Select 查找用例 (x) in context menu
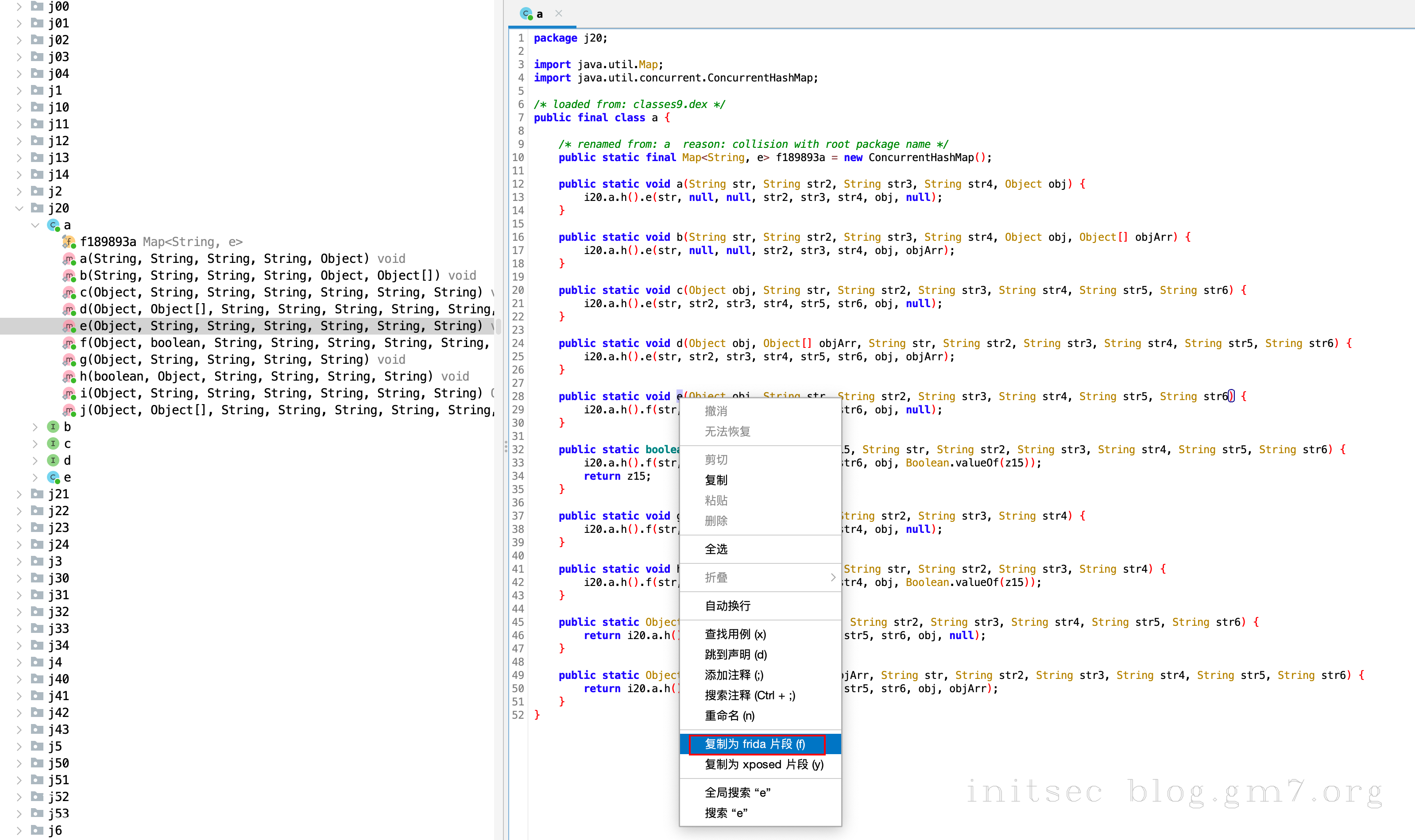1415x840 pixels. [x=735, y=635]
